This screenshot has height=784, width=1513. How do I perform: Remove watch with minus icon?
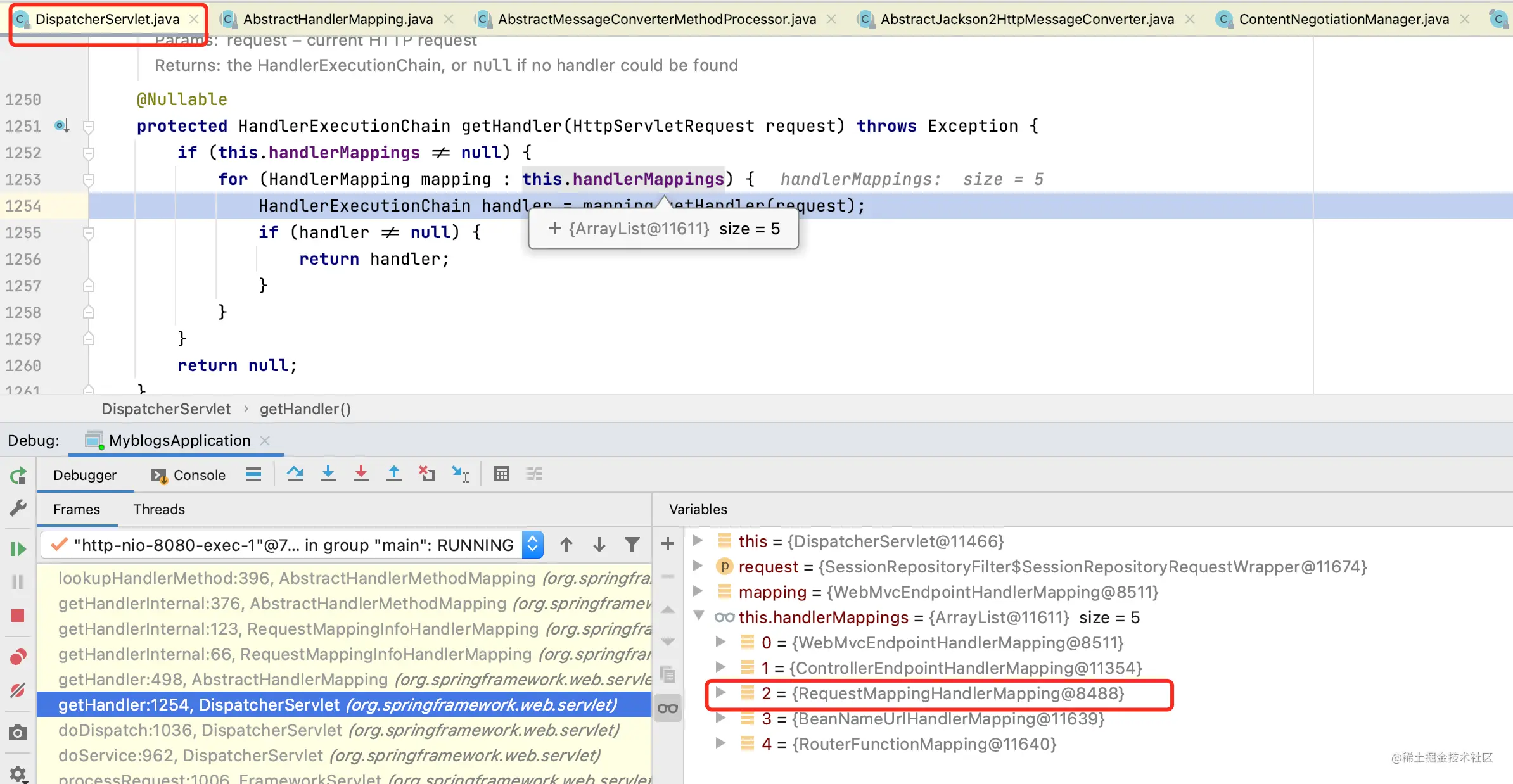point(668,576)
